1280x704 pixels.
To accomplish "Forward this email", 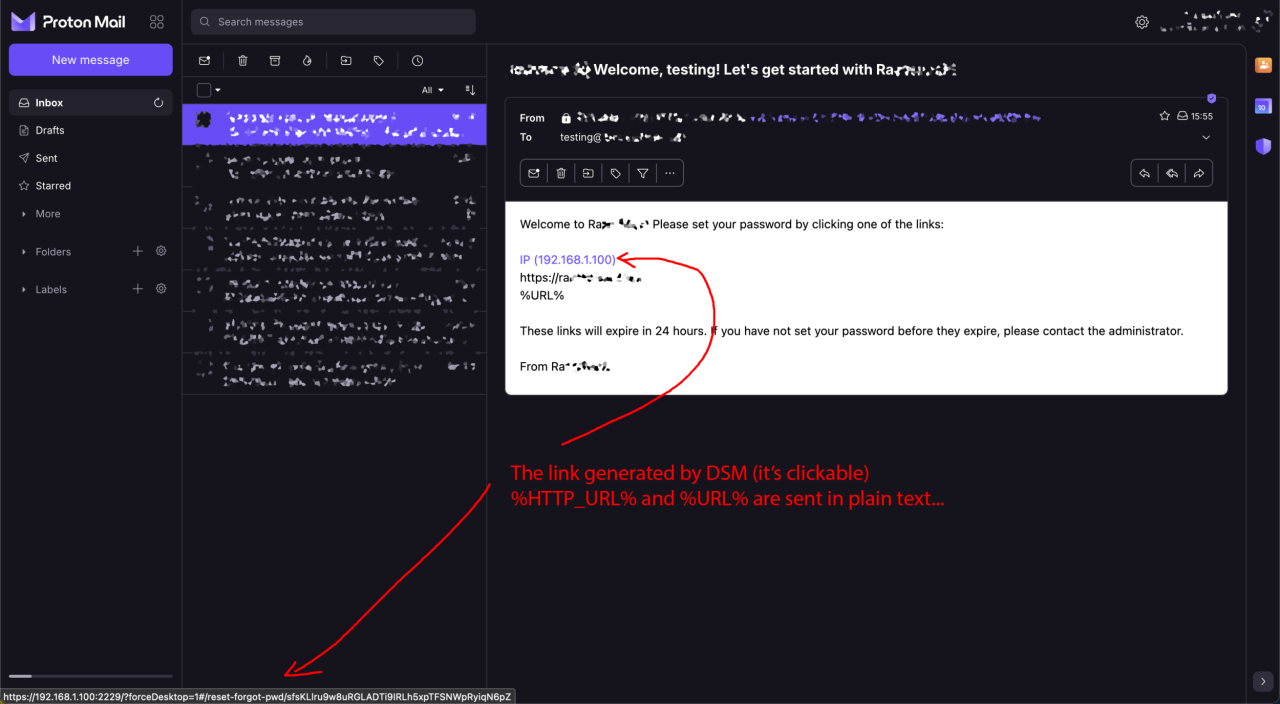I will pyautogui.click(x=1199, y=173).
